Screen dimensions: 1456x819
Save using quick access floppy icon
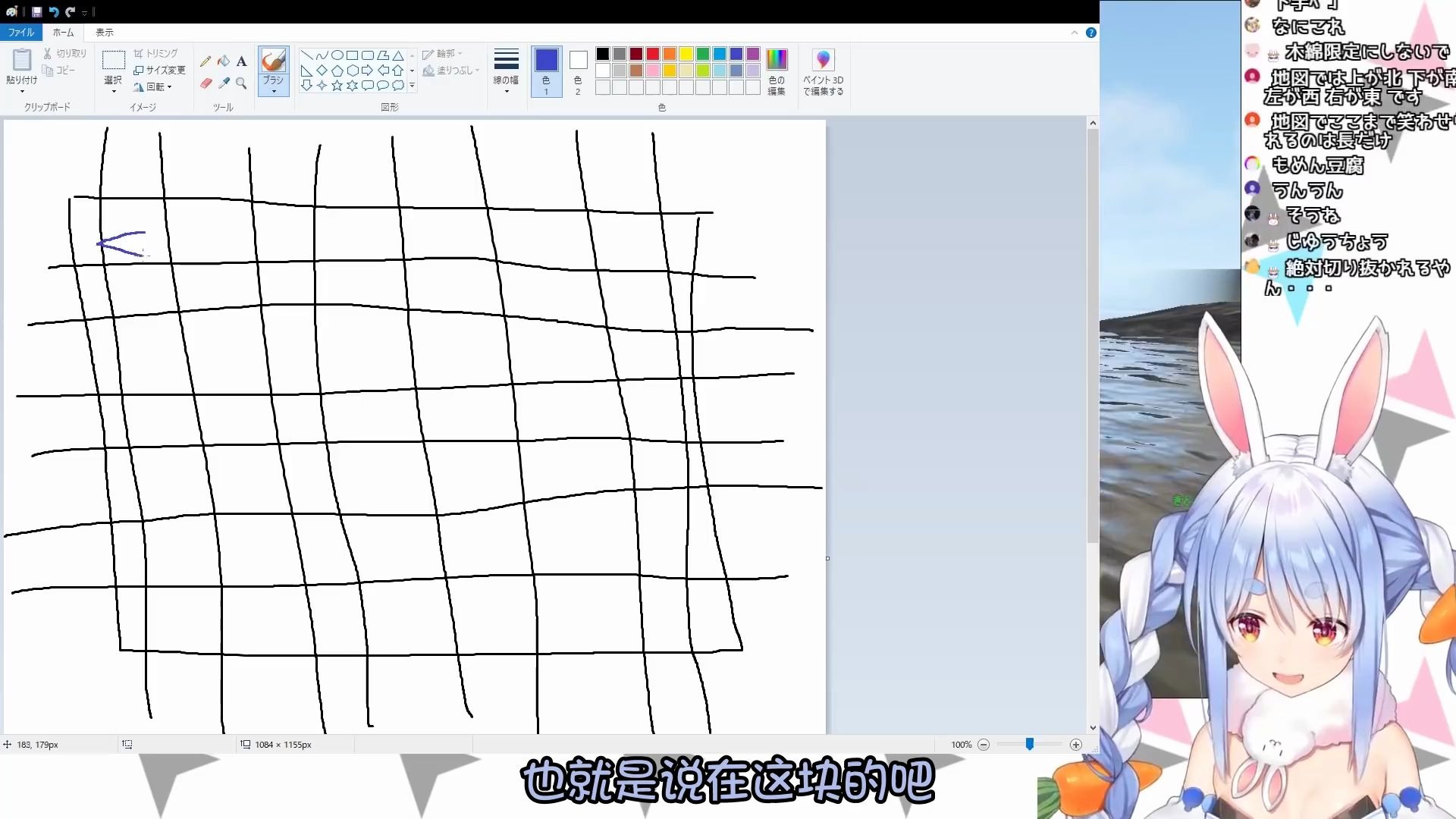pos(36,11)
